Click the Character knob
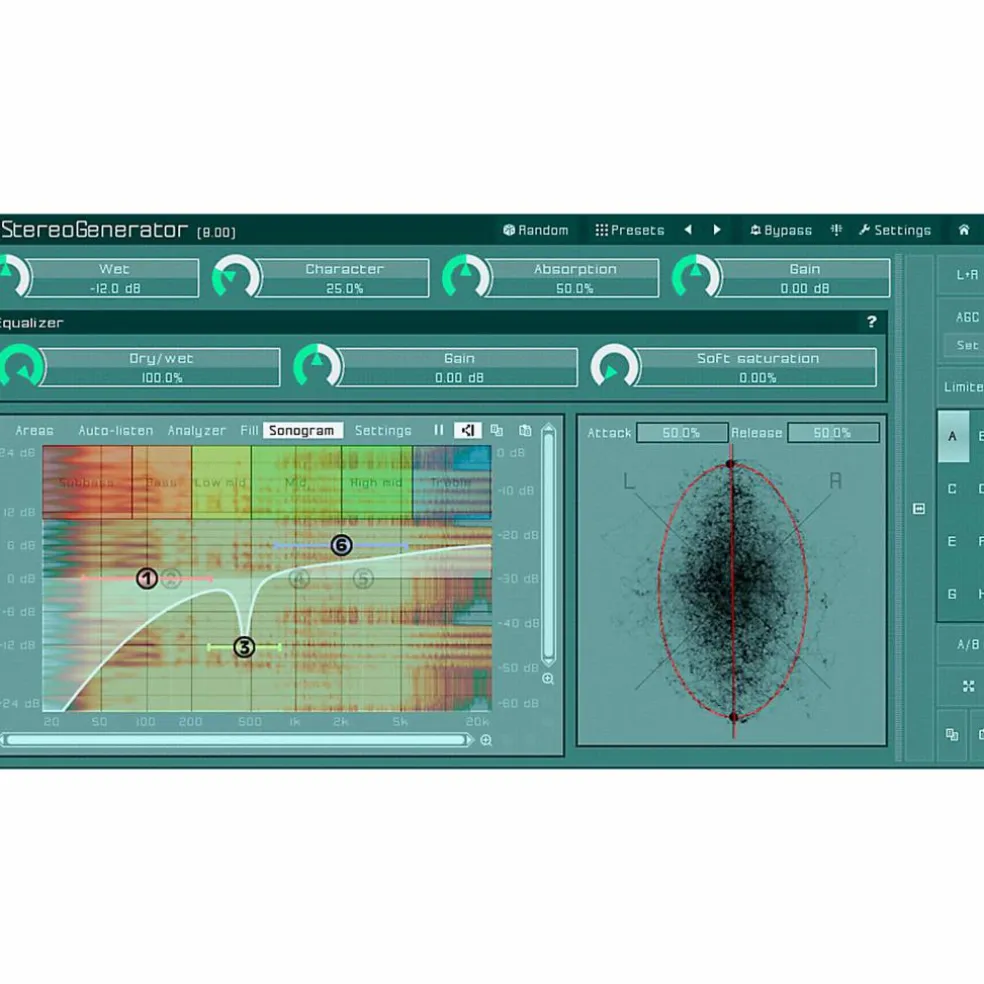 pyautogui.click(x=235, y=277)
